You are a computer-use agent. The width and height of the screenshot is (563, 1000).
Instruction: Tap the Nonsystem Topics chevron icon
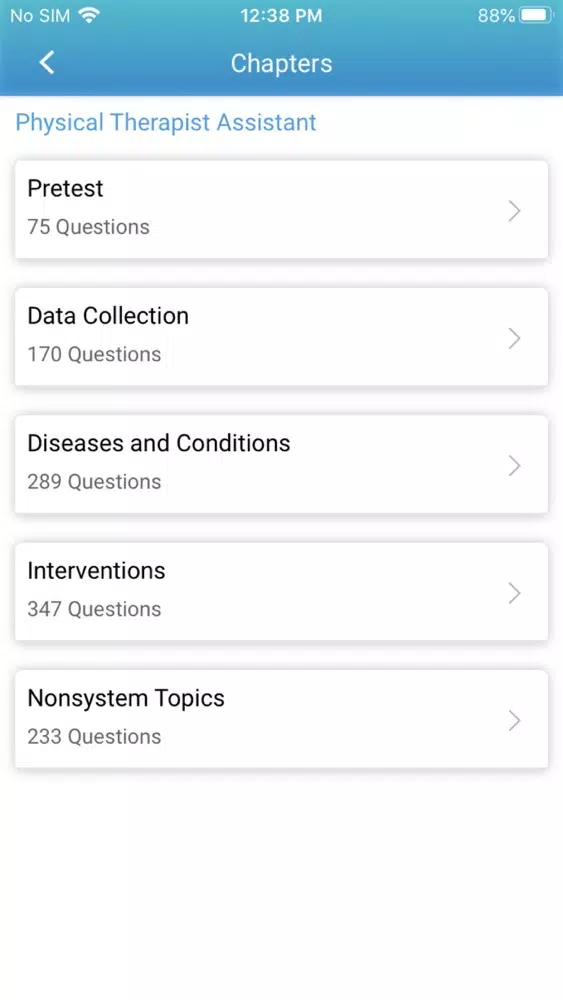[515, 721]
